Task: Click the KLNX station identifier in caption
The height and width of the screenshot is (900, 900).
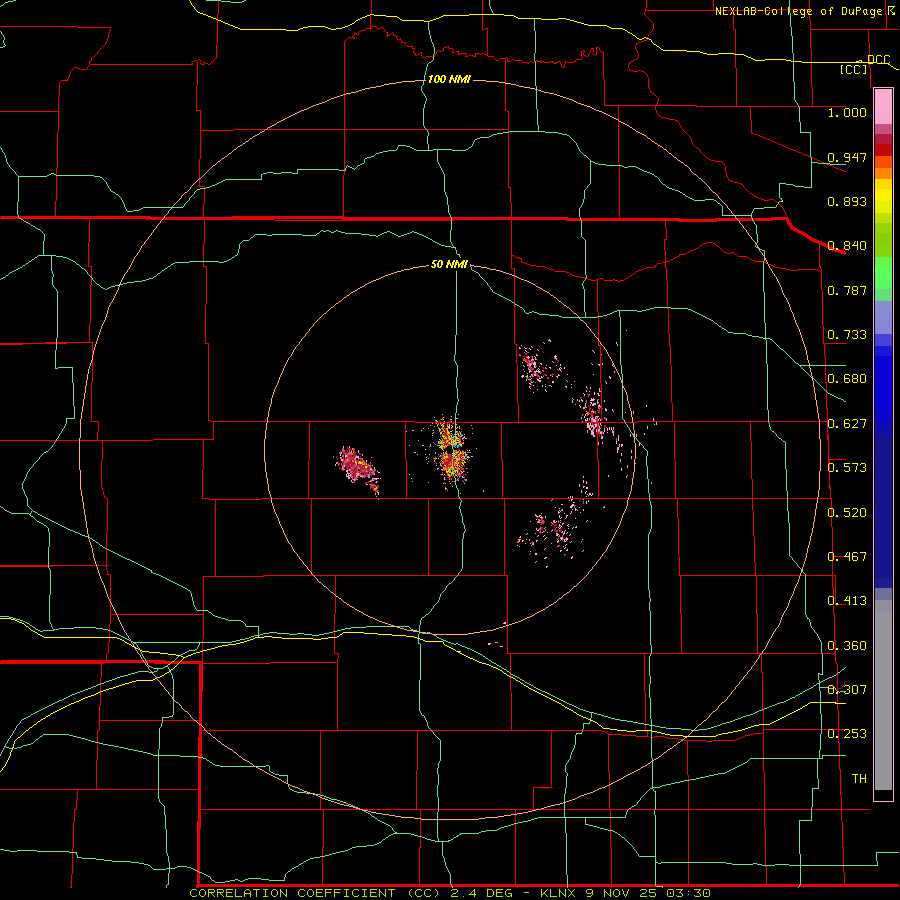Action: pyautogui.click(x=557, y=893)
